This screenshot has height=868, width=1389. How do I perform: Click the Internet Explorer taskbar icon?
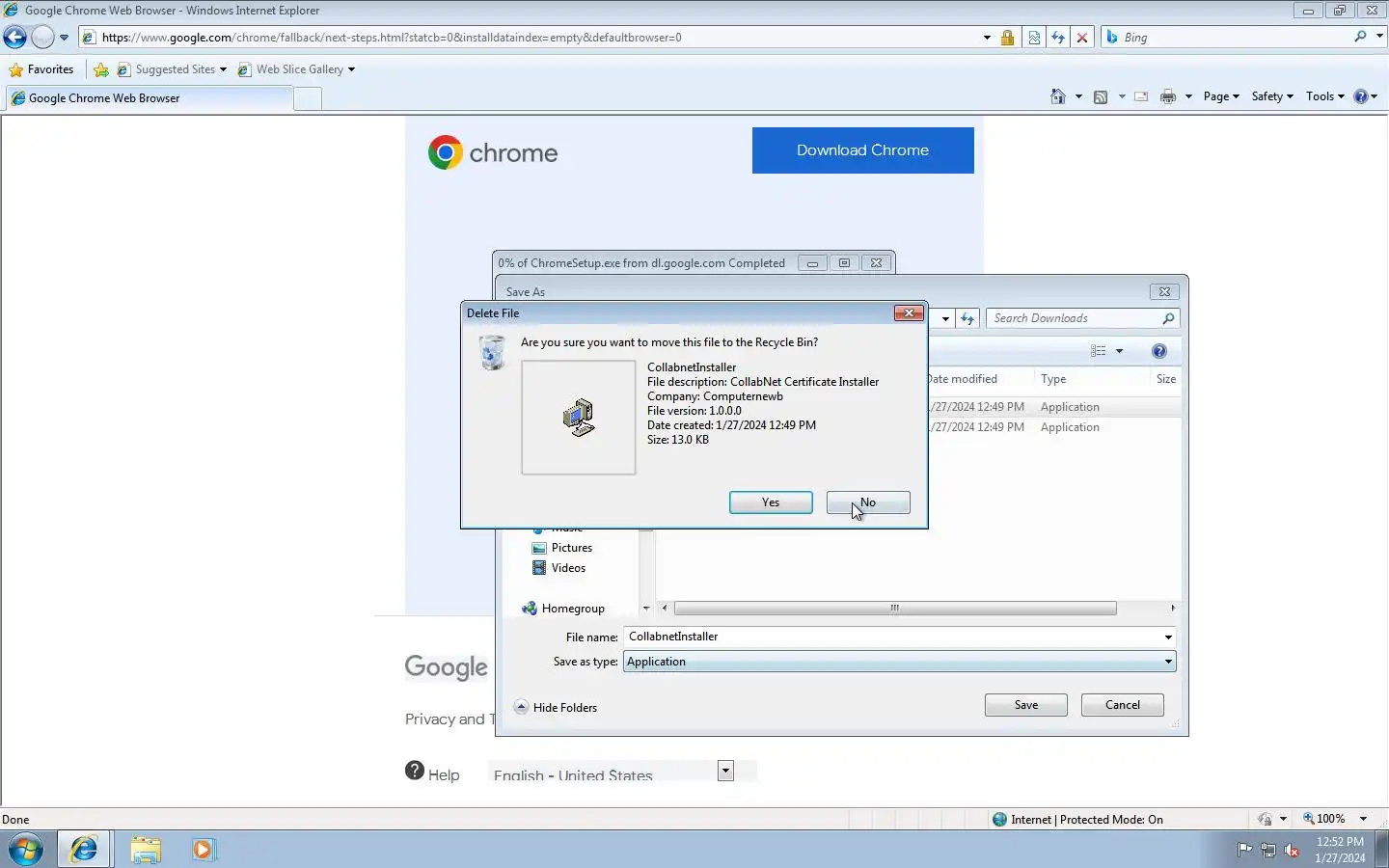(84, 850)
